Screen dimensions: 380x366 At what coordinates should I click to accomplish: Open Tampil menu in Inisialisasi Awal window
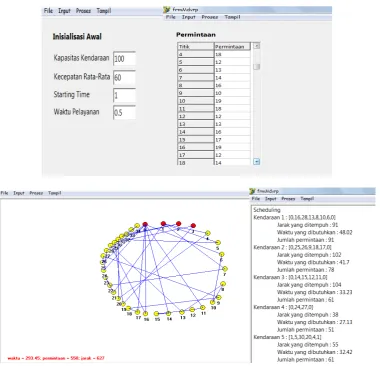[104, 11]
